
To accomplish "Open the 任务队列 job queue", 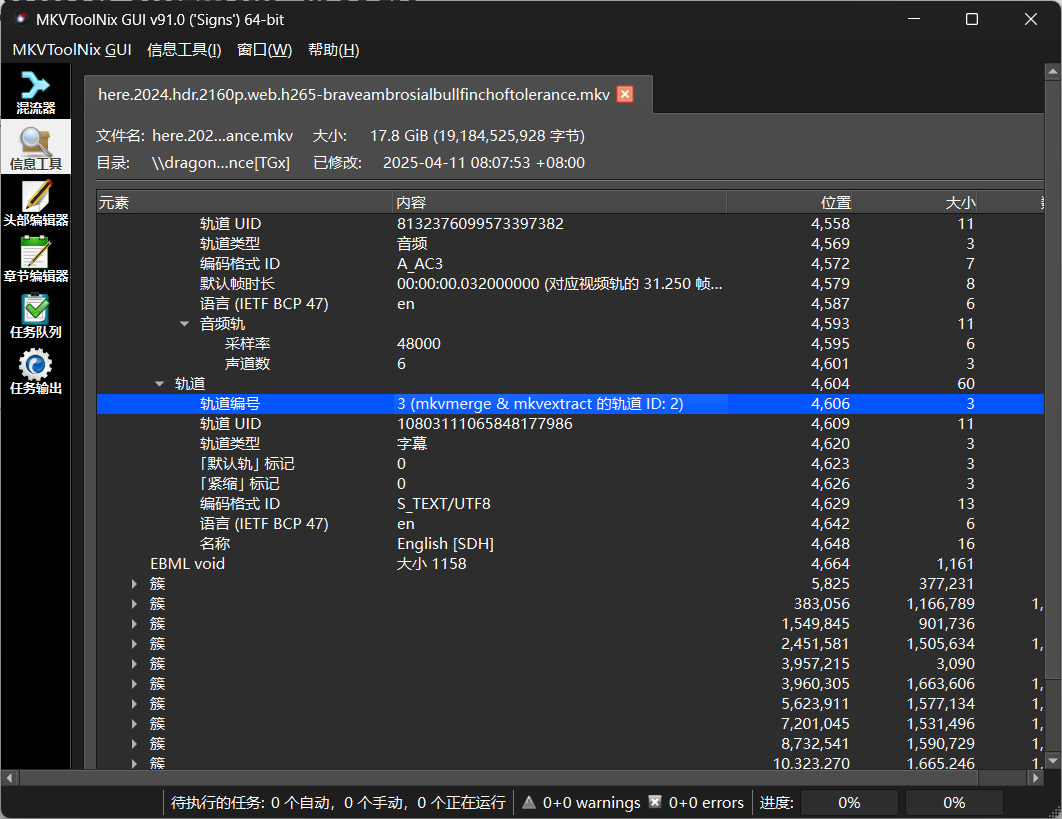I will [x=35, y=316].
